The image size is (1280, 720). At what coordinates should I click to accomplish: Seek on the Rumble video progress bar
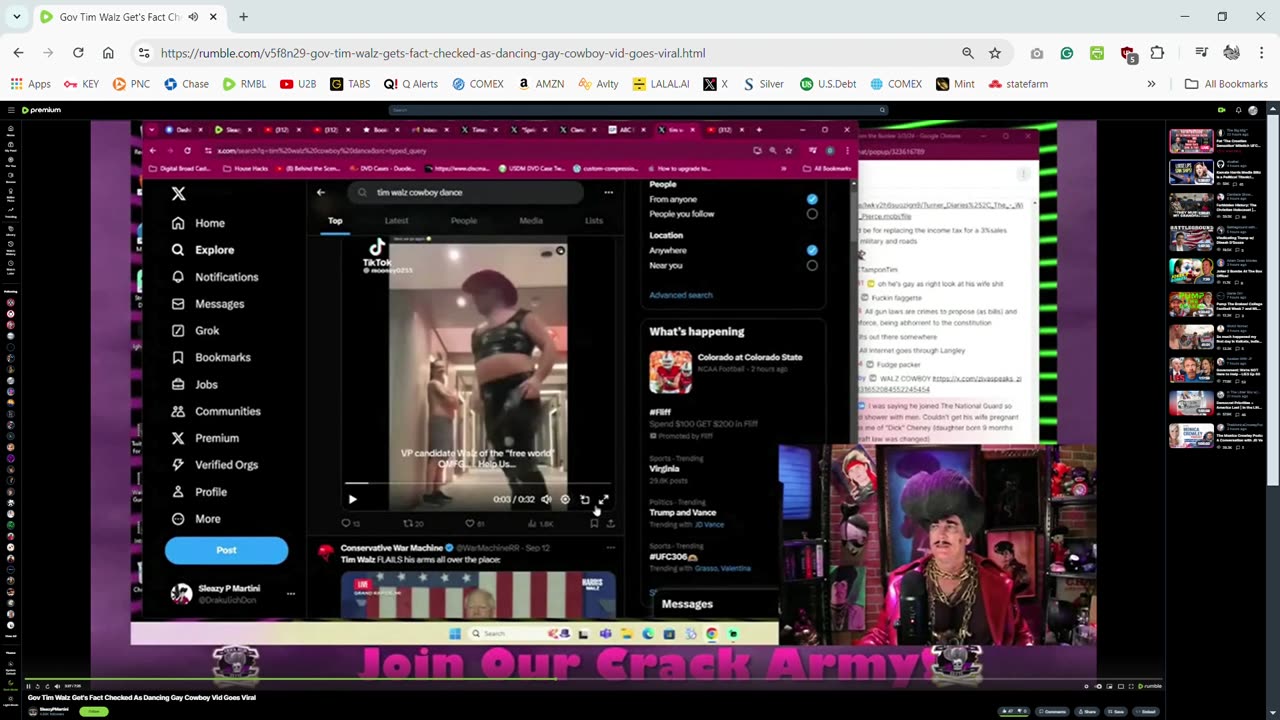(x=594, y=679)
